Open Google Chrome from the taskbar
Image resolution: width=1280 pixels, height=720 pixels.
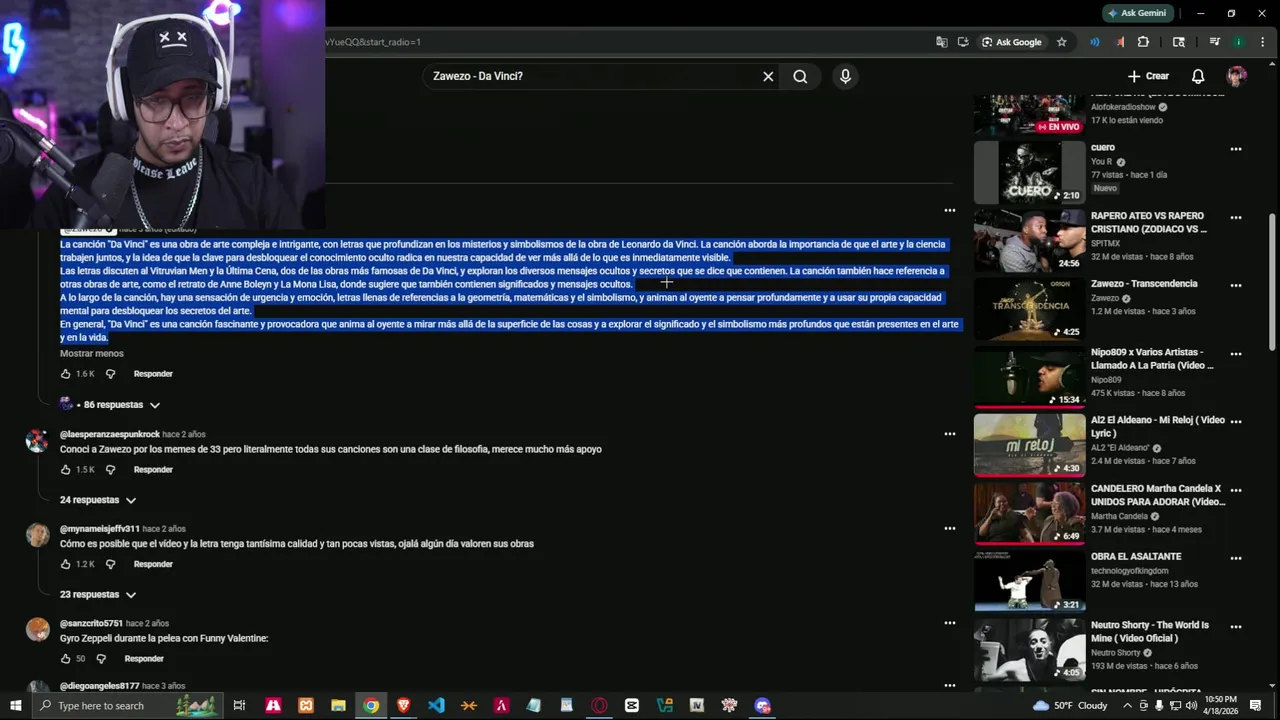[371, 705]
